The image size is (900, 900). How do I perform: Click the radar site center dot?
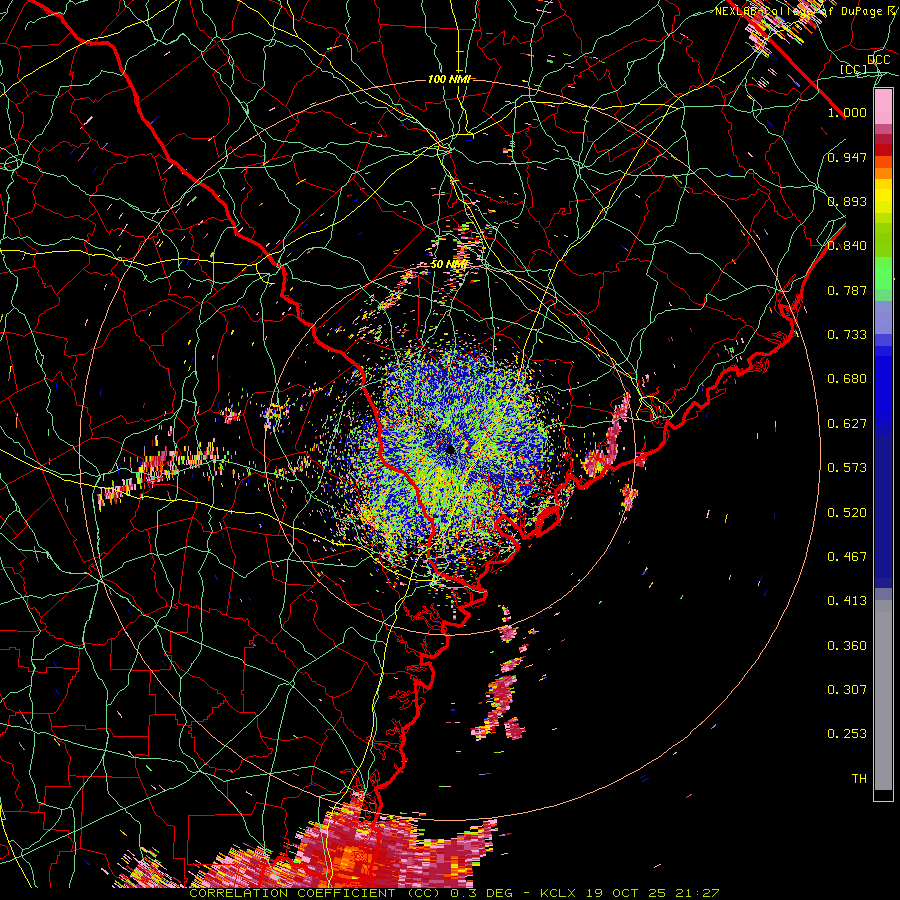(x=451, y=449)
